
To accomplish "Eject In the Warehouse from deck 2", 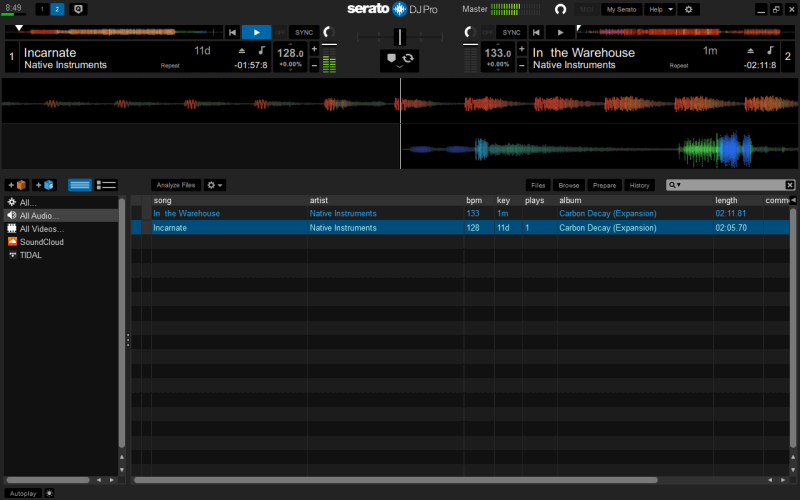I will click(x=751, y=51).
